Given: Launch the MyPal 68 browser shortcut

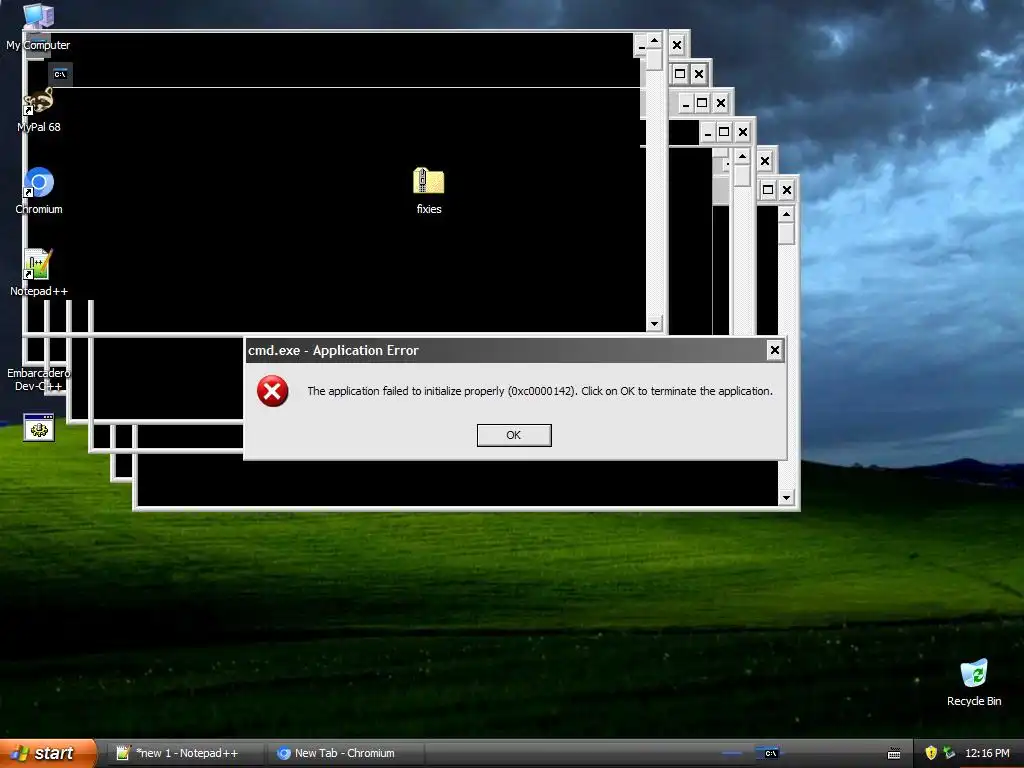Looking at the screenshot, I should [x=39, y=110].
